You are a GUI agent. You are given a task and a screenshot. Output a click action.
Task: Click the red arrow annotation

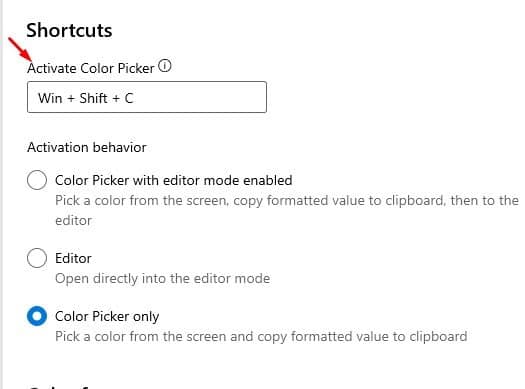coord(19,49)
